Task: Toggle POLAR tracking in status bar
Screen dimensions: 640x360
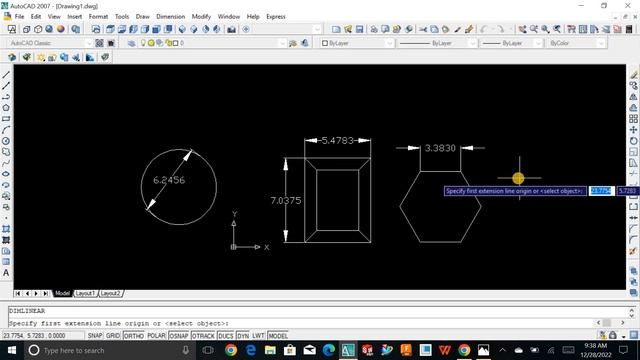Action: [156, 336]
